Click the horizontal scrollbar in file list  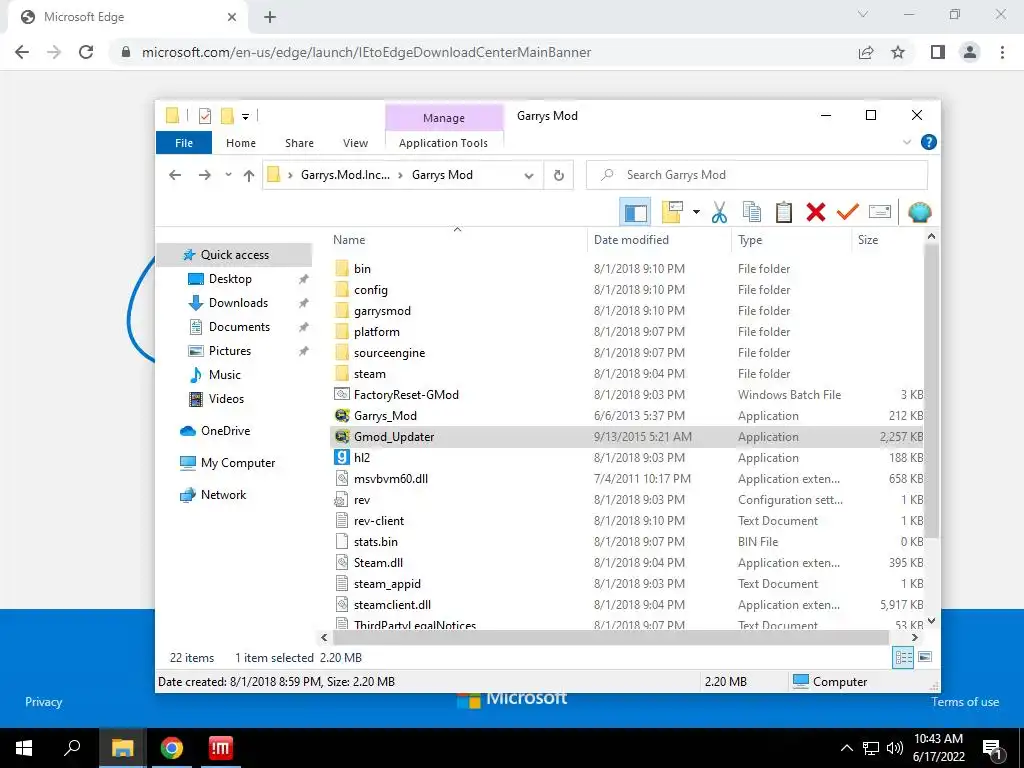(x=611, y=637)
